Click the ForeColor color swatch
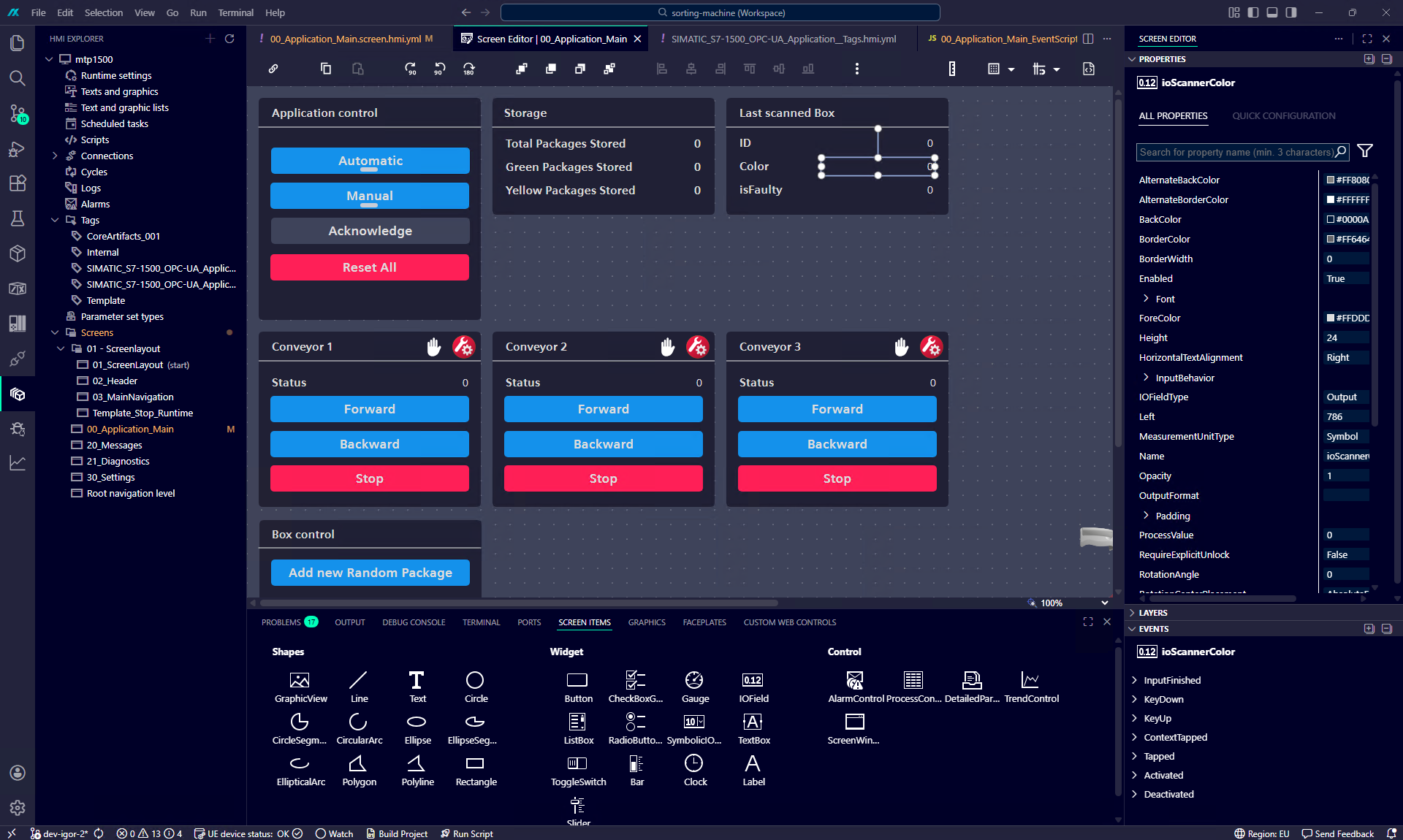 1331,318
